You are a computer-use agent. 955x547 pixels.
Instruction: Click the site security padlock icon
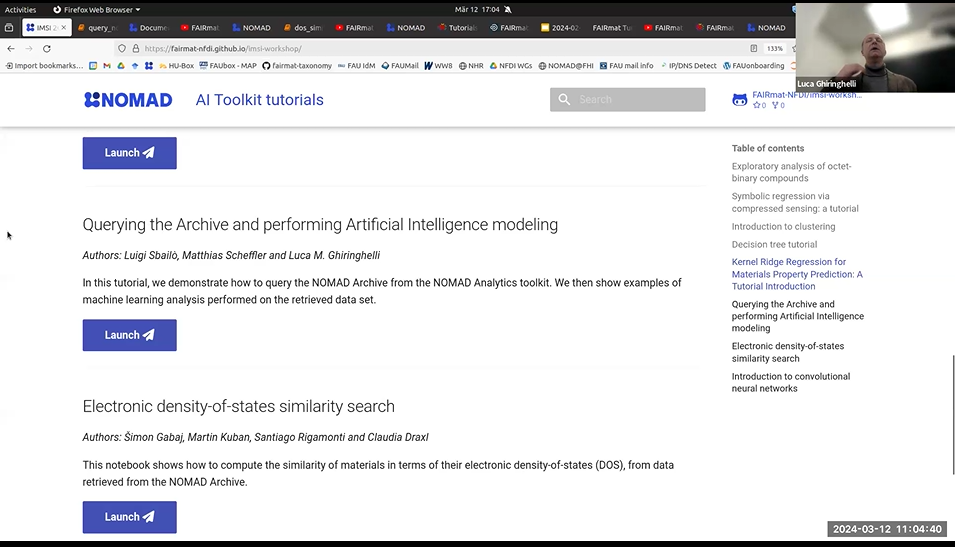click(135, 48)
